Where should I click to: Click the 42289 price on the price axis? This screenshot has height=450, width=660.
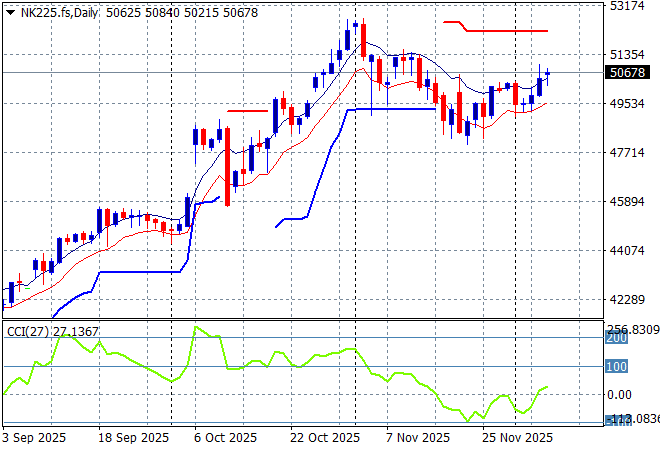coord(626,300)
